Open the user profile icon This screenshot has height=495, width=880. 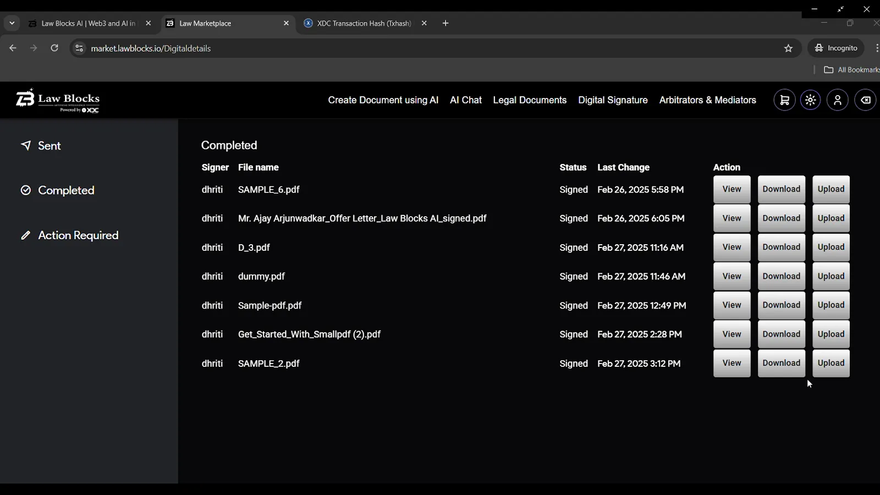838,100
